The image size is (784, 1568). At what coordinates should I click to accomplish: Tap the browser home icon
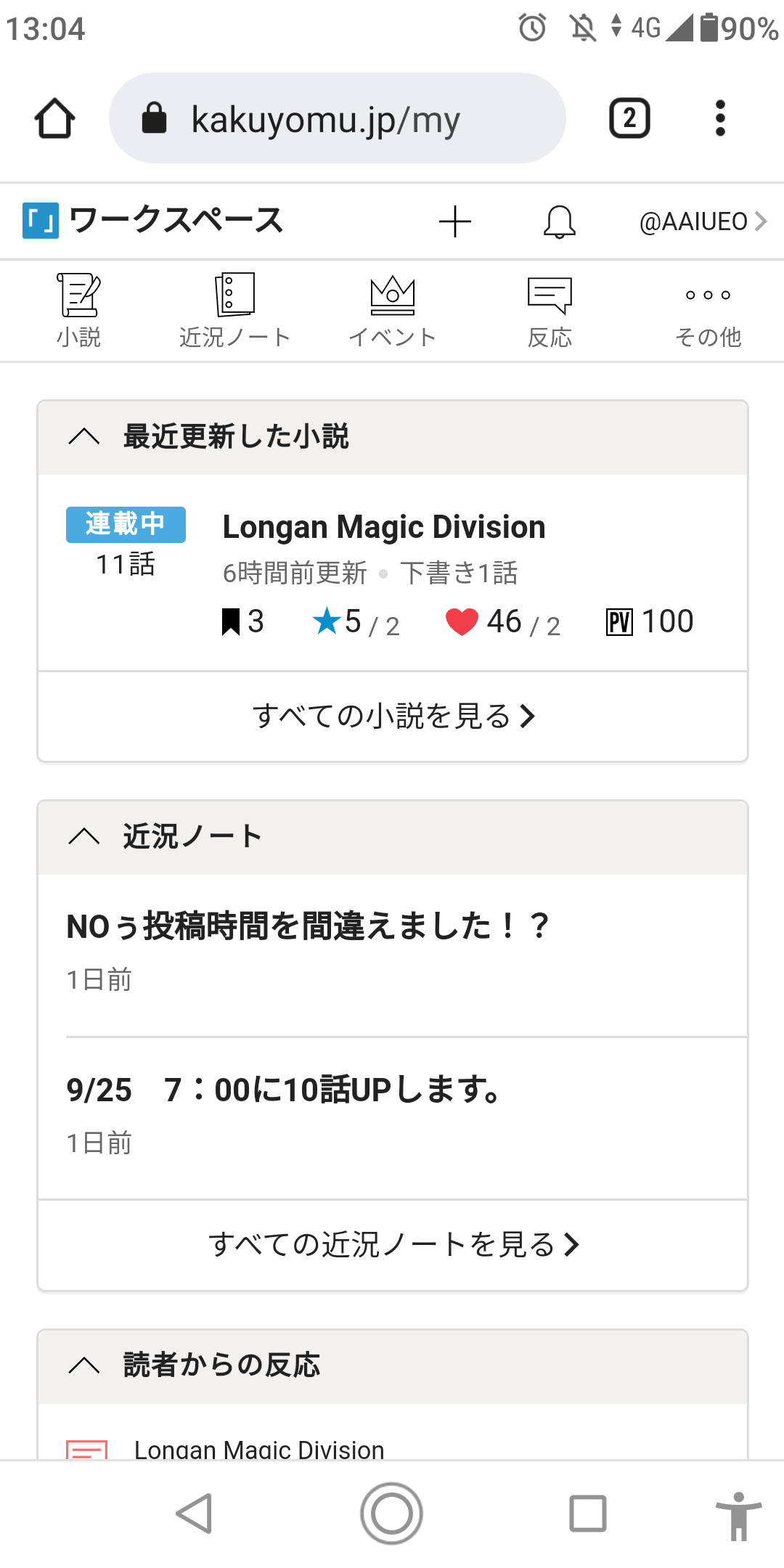tap(54, 118)
